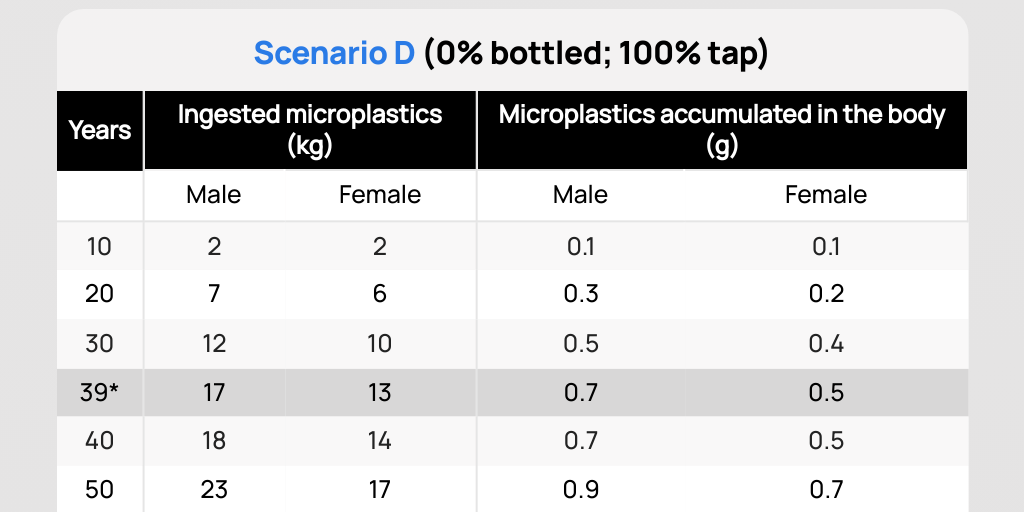Click the 50 years row label
Viewport: 1024px width, 512px height.
coord(99,489)
